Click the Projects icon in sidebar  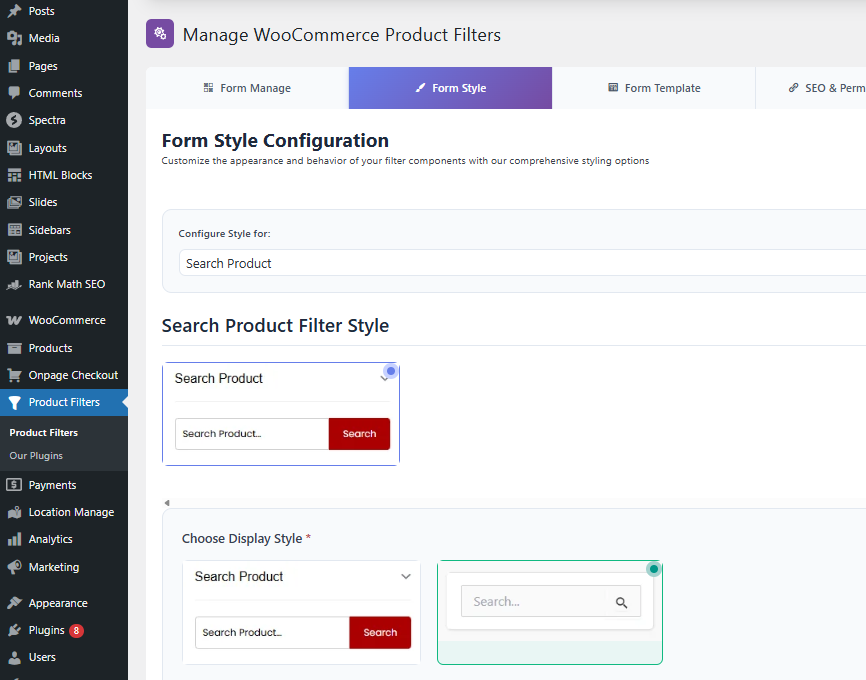coord(14,257)
